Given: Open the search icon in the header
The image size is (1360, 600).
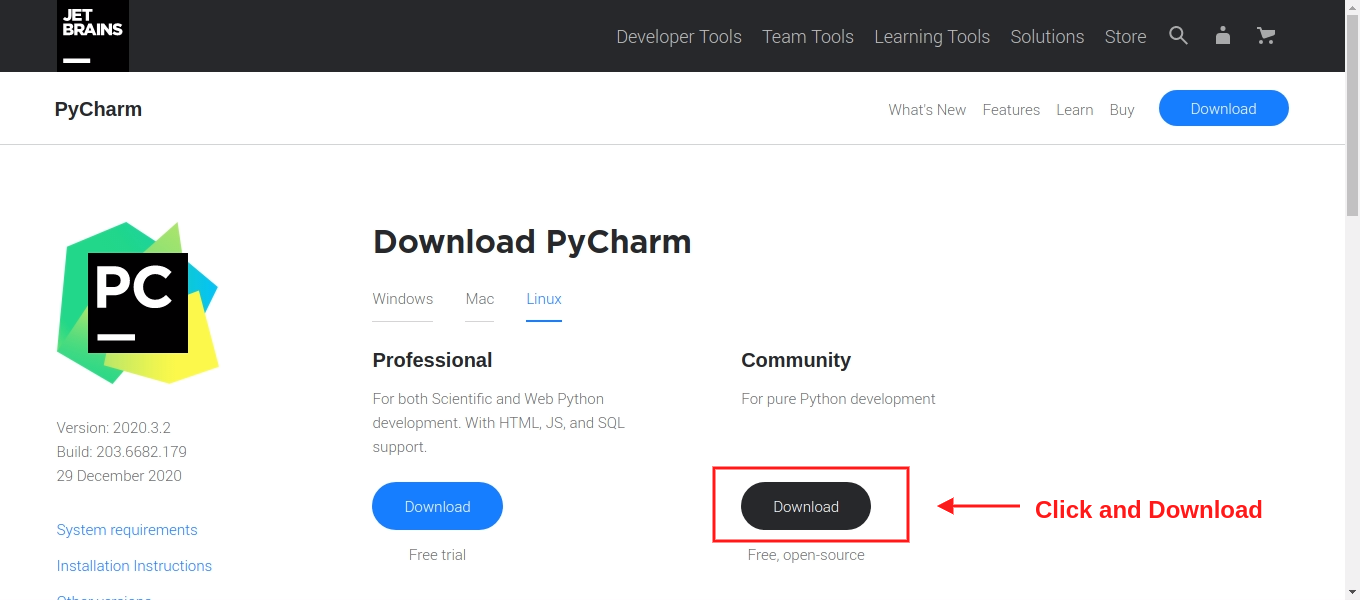Looking at the screenshot, I should tap(1178, 36).
